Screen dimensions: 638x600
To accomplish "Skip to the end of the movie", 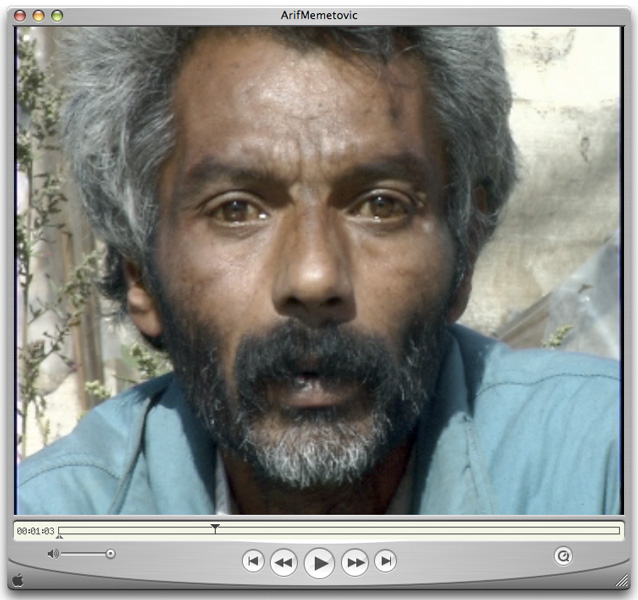I will (x=386, y=561).
